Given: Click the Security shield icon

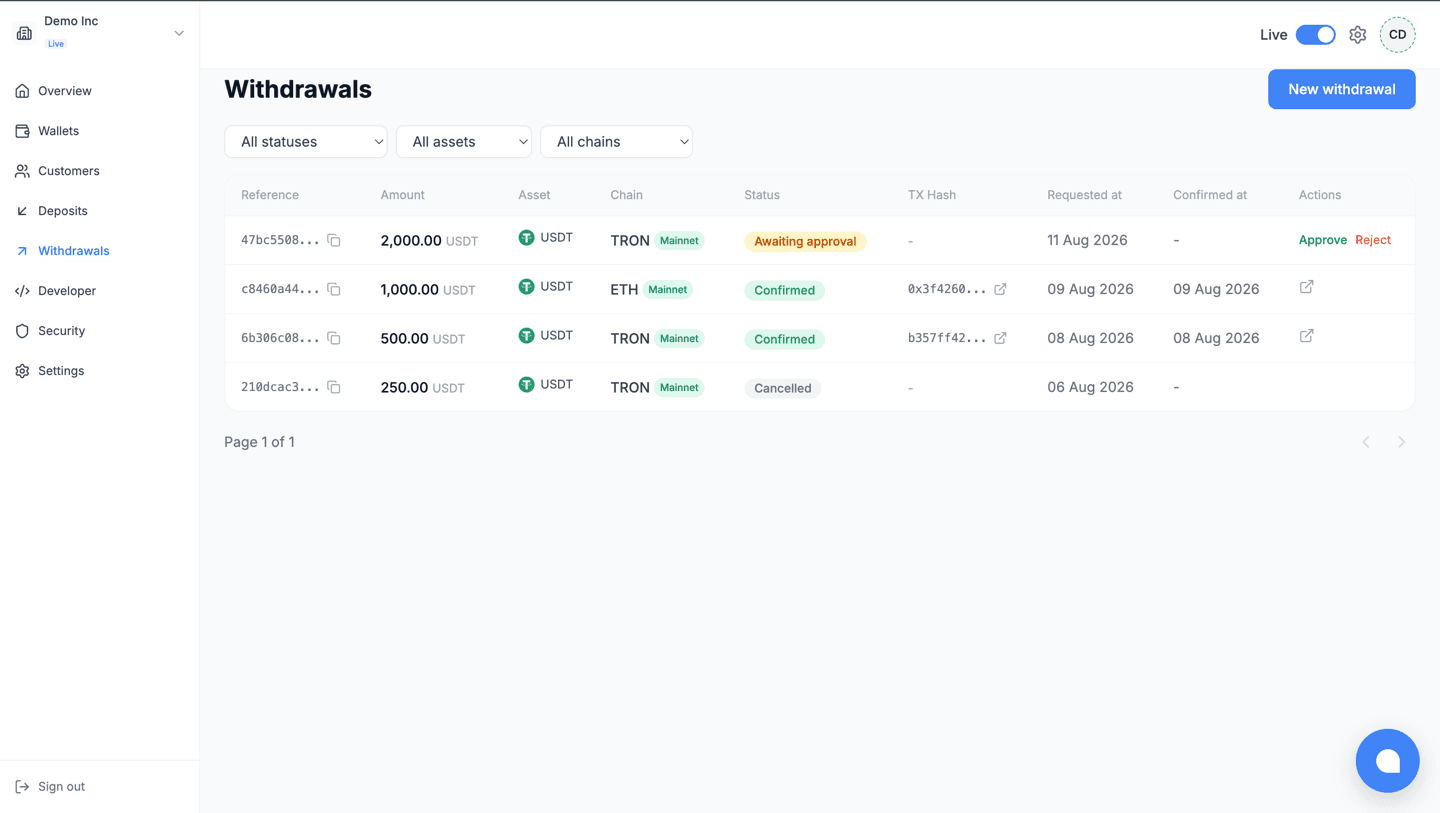Looking at the screenshot, I should coord(22,331).
